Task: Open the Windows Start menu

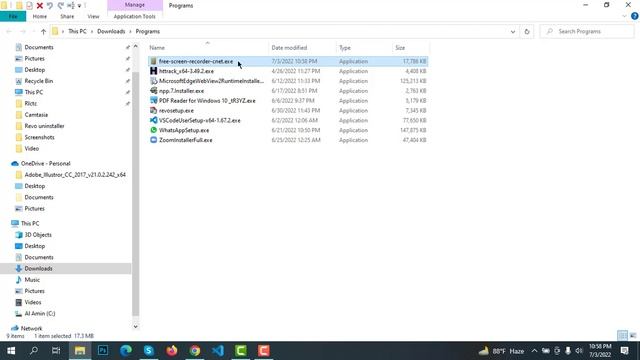Action: pos(11,351)
